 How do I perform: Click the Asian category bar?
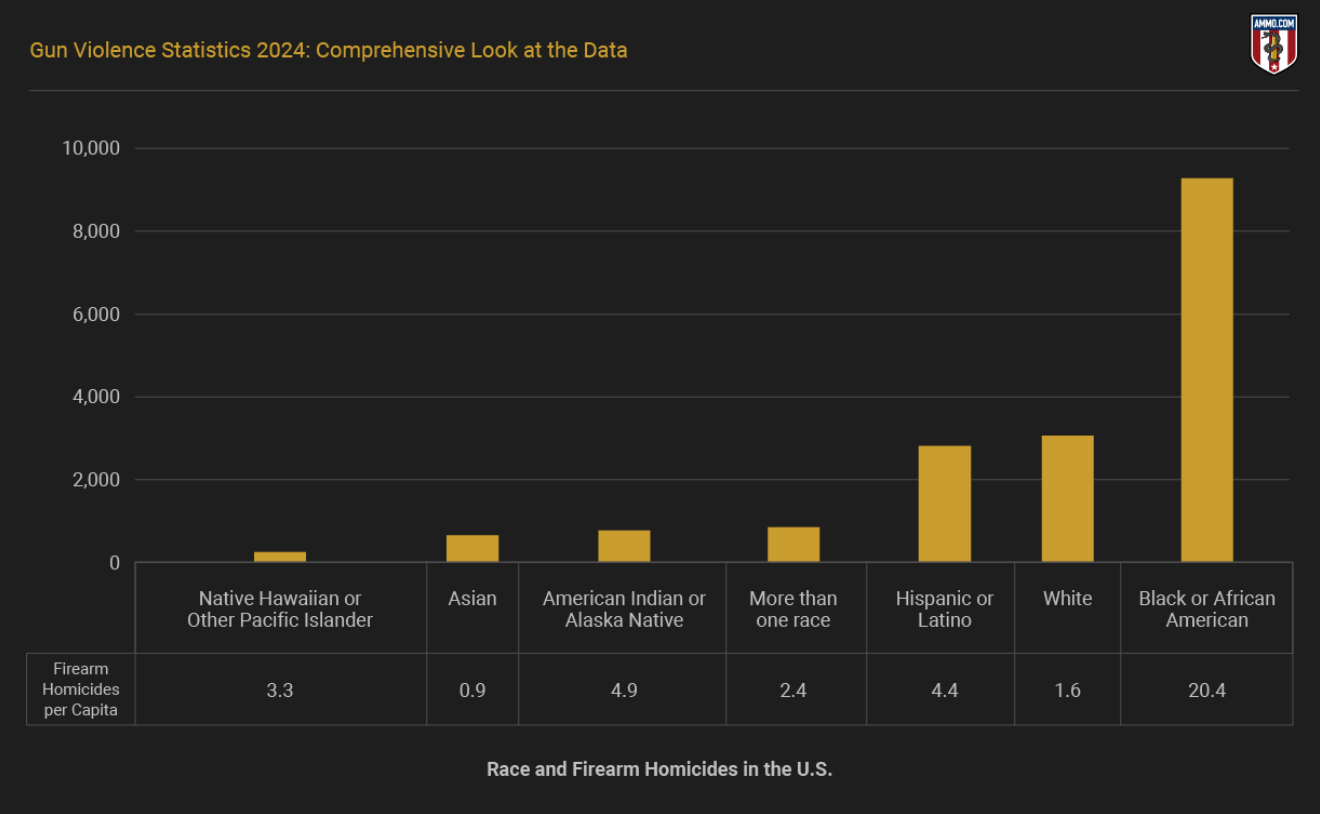coord(472,548)
